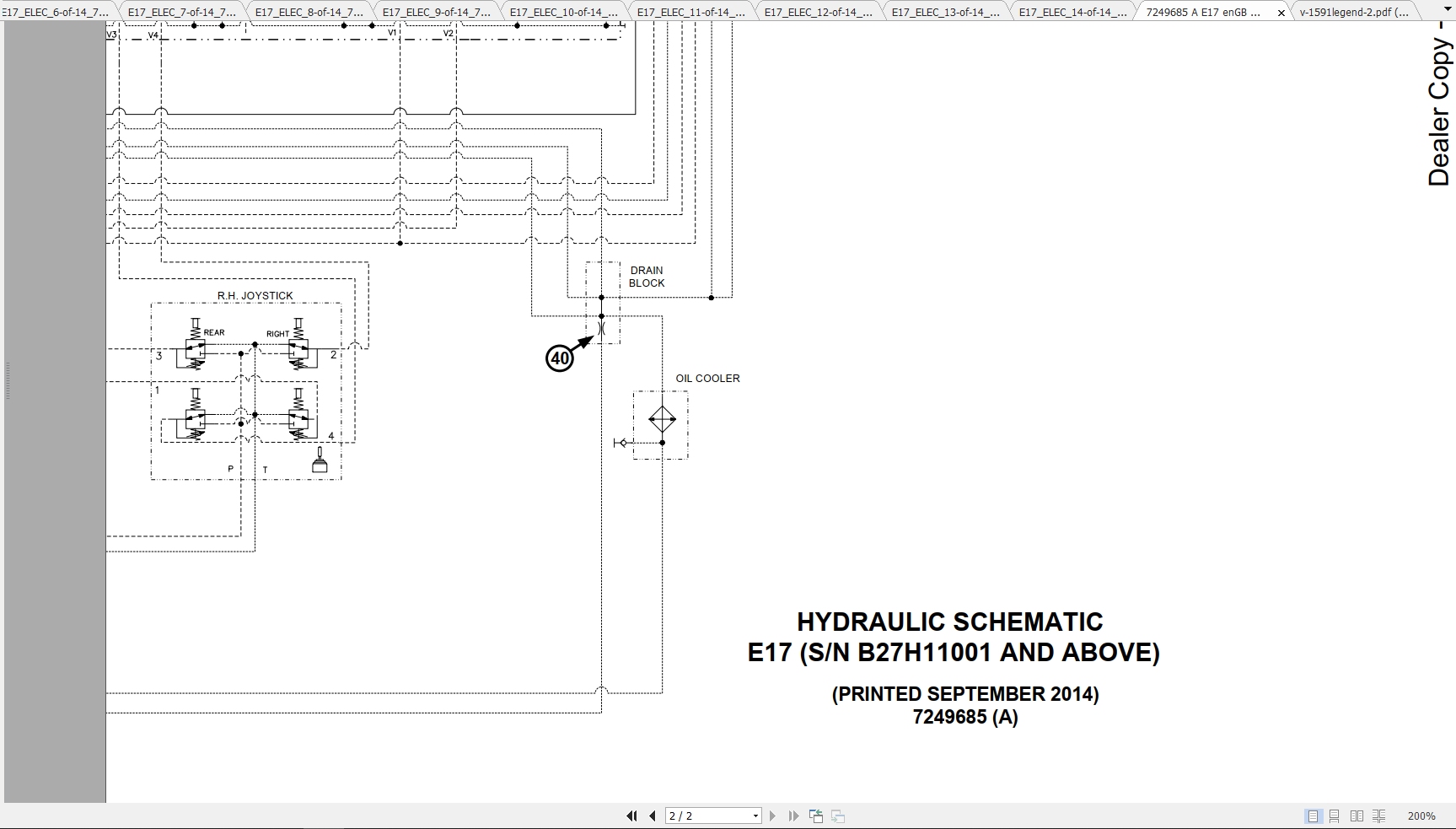The image size is (1456, 829).
Task: Click the 200% zoom level control
Action: (1421, 816)
